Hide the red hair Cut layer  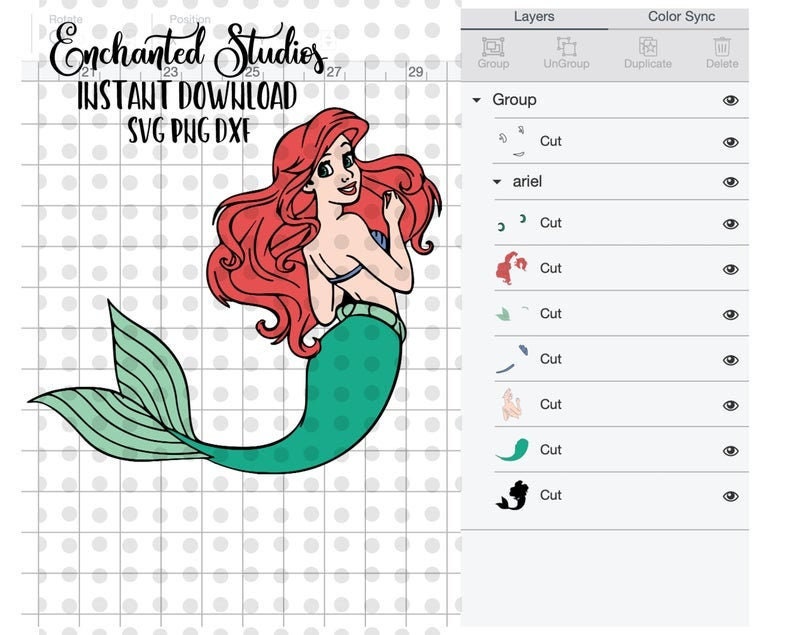coord(730,269)
